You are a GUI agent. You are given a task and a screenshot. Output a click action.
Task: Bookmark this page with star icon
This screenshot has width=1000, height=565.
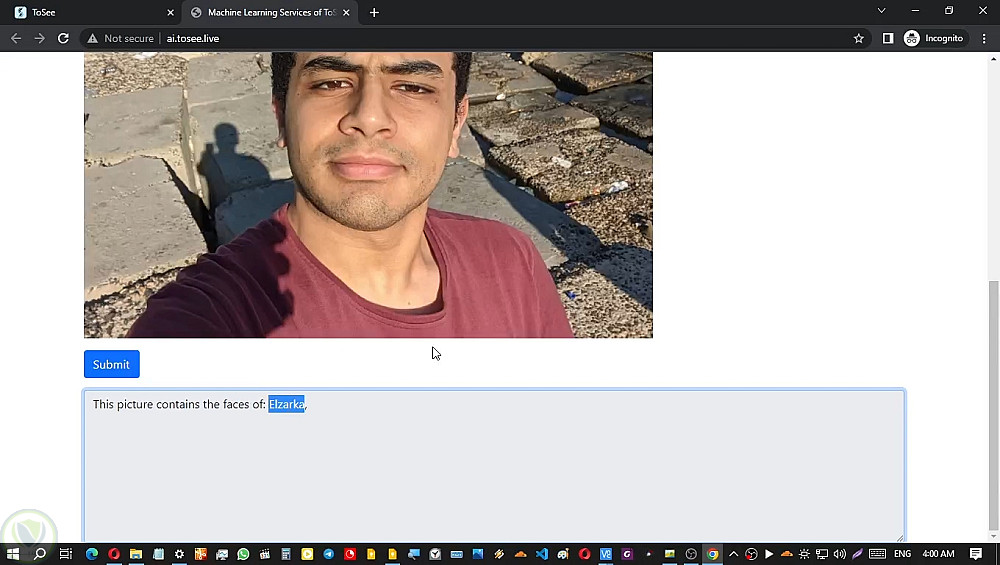(858, 38)
